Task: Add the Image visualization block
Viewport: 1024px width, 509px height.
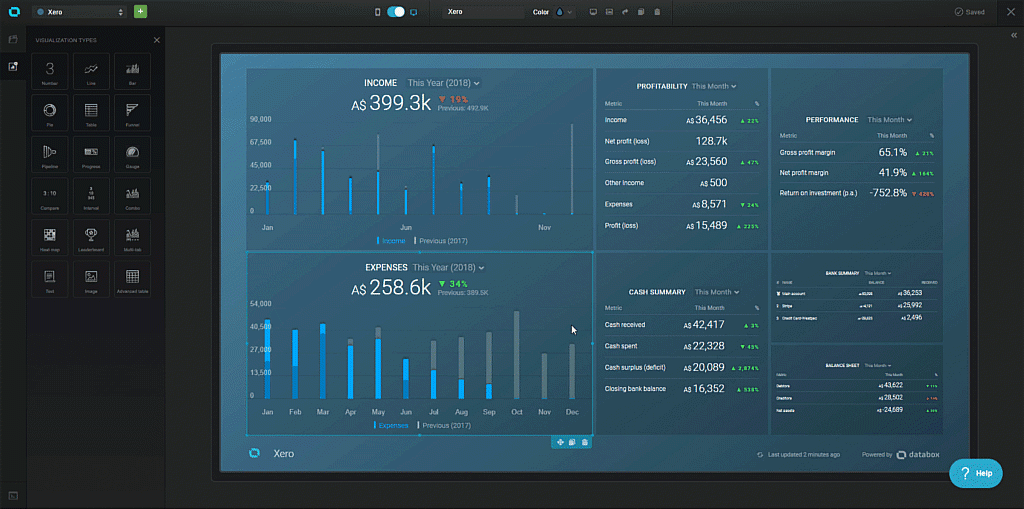Action: pos(91,280)
